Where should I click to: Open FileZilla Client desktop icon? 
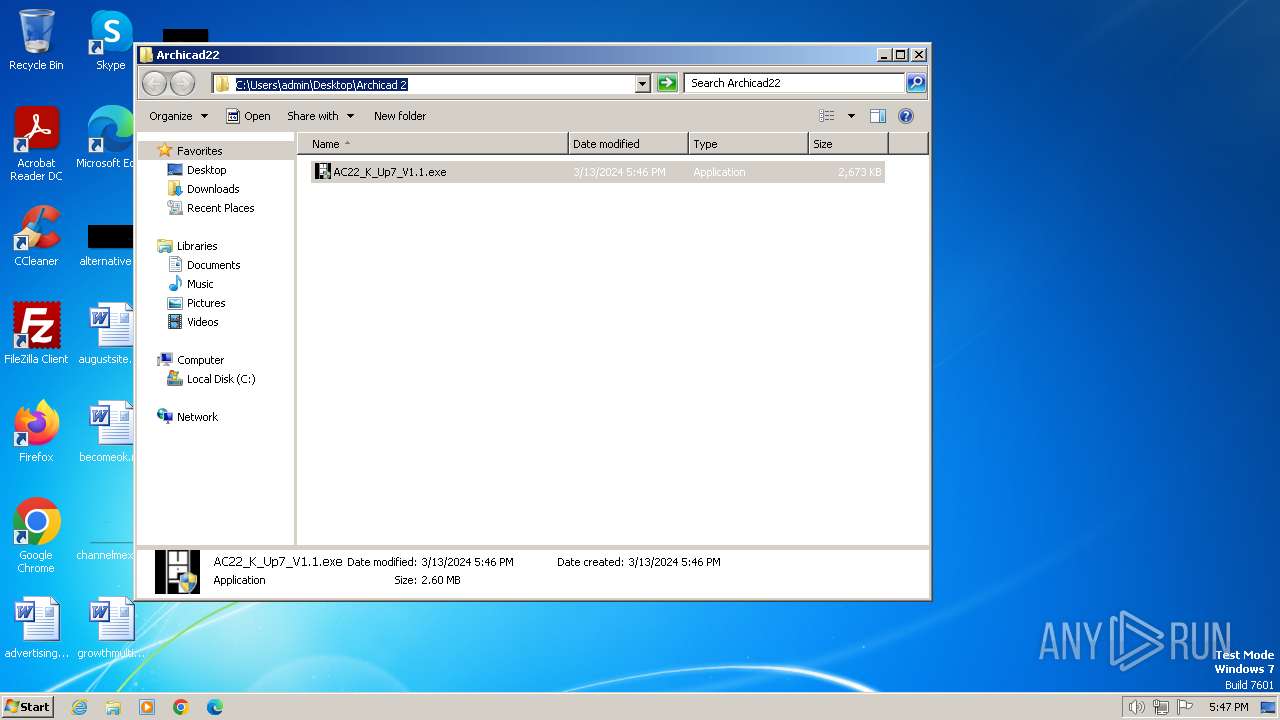click(36, 334)
